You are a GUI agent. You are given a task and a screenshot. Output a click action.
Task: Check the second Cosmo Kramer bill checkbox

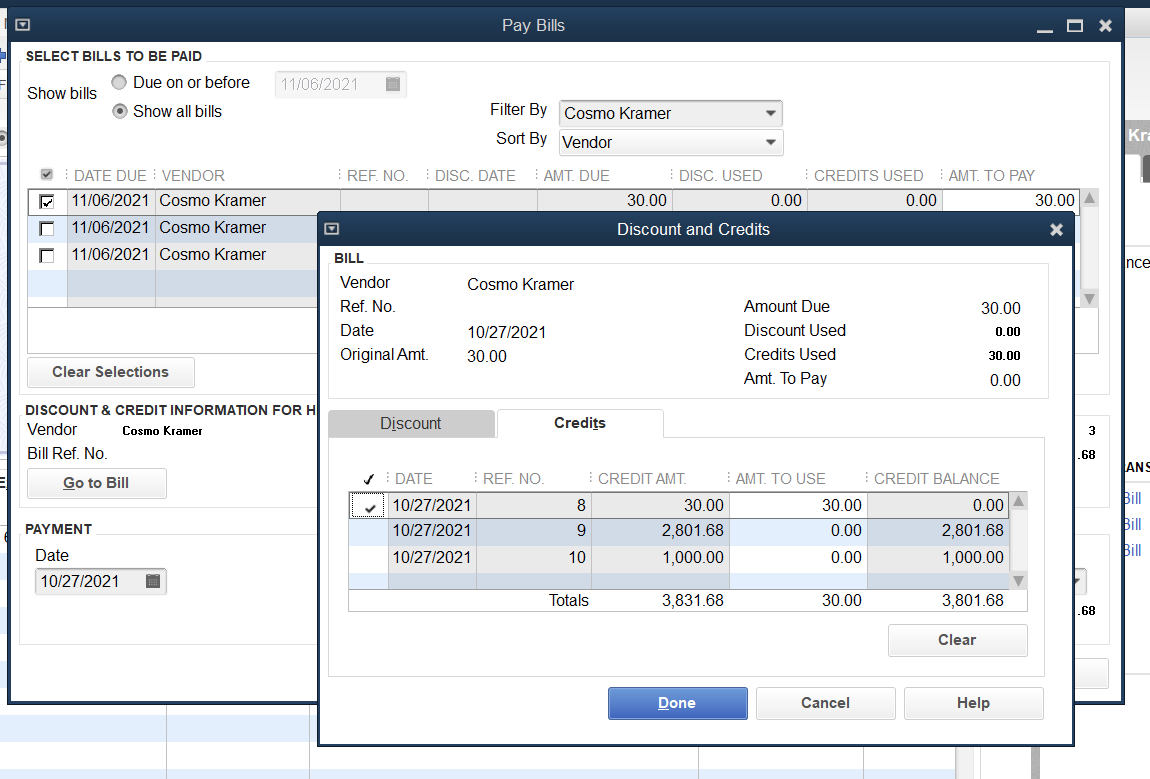(x=47, y=228)
